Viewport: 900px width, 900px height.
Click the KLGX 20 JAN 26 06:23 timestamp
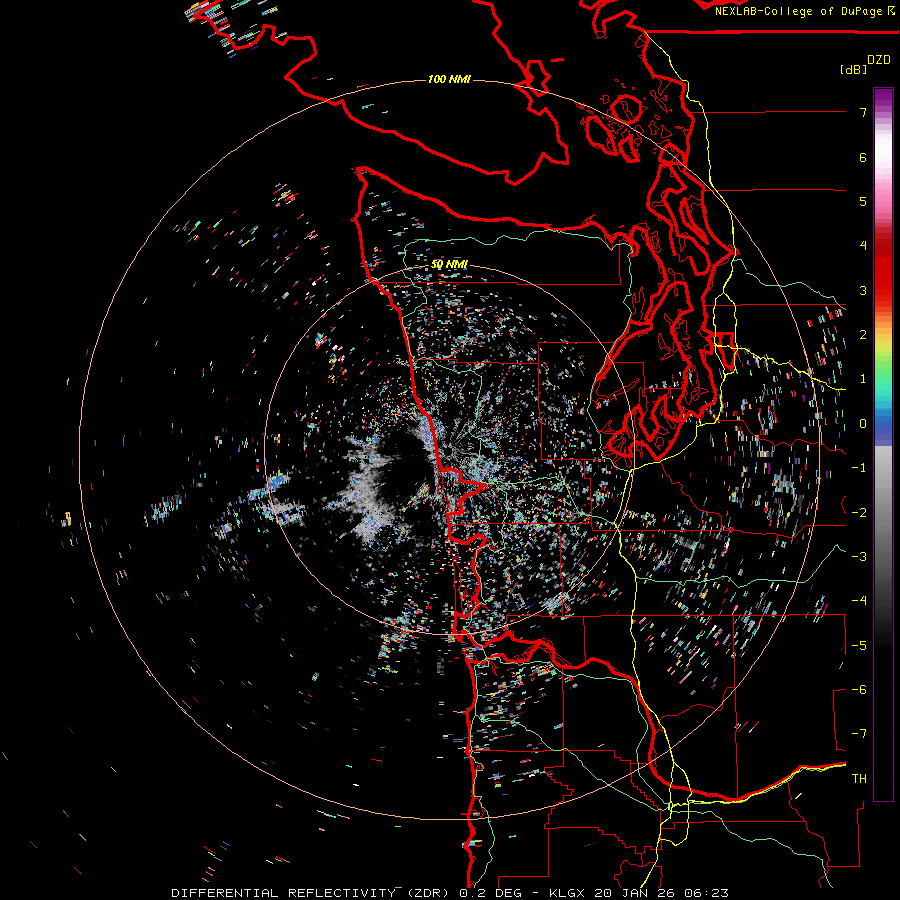[x=639, y=893]
